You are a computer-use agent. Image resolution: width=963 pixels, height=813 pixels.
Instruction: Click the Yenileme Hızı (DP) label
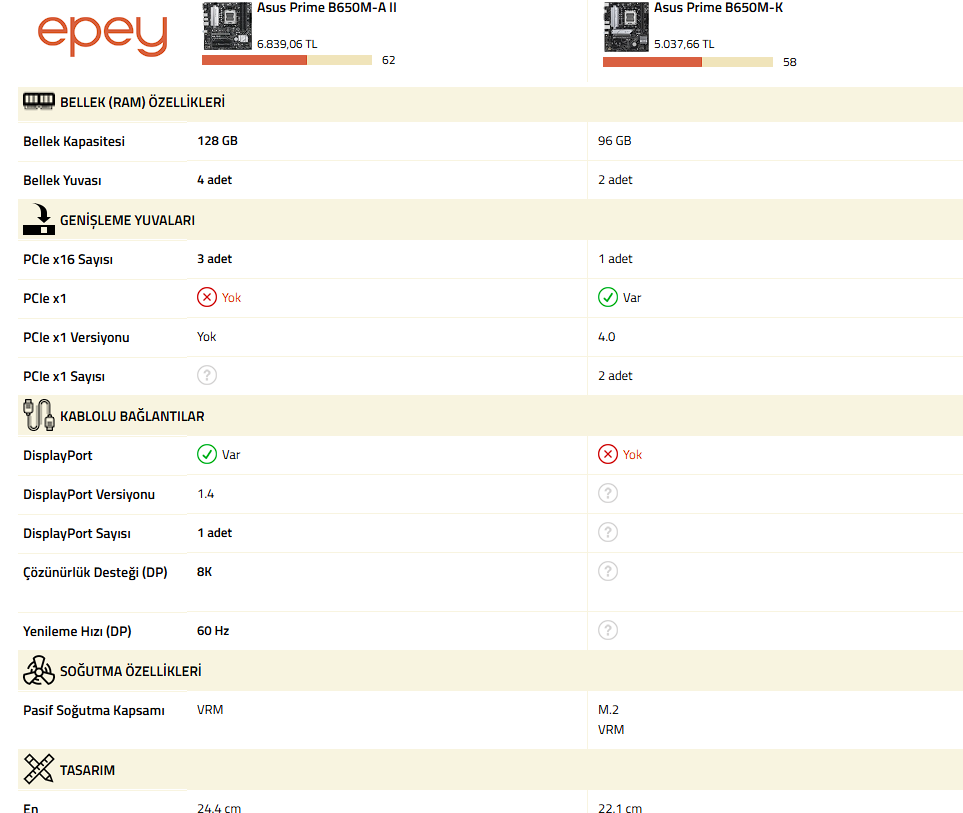coord(77,631)
